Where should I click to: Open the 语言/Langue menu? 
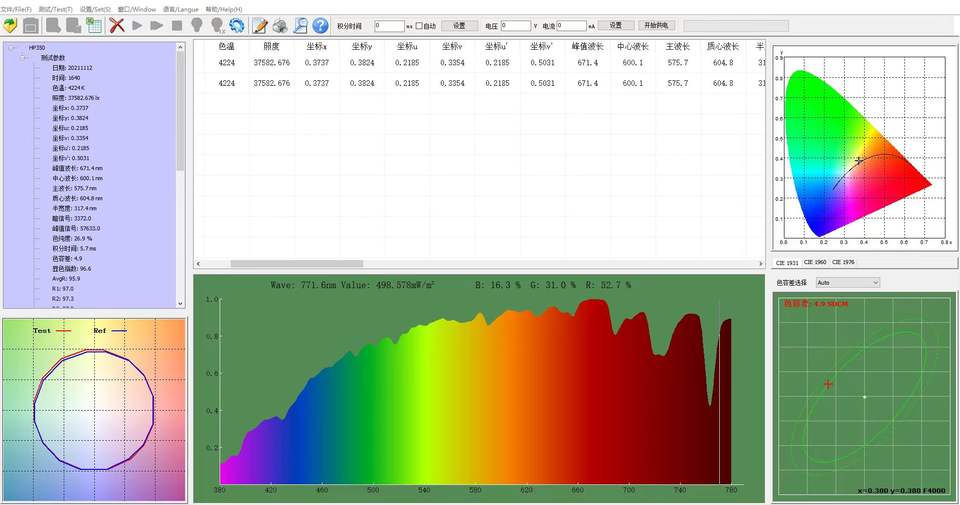pos(181,10)
